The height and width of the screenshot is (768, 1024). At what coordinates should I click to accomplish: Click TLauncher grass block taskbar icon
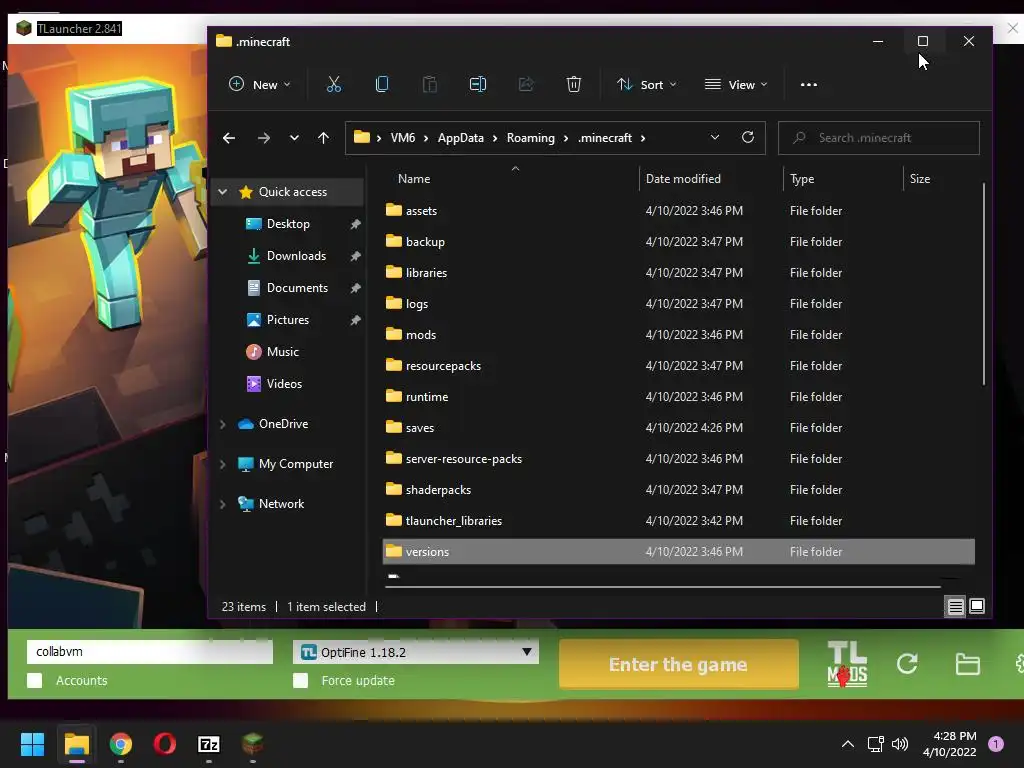pos(252,743)
